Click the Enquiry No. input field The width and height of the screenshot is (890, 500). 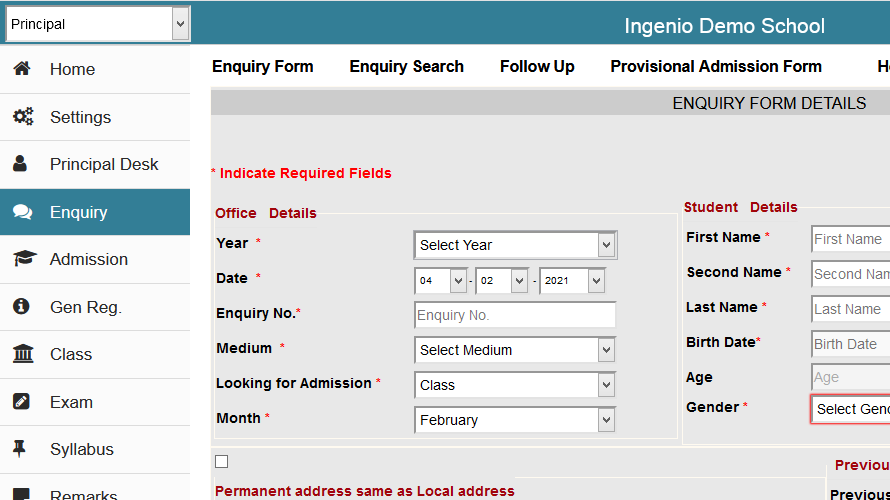coord(515,315)
